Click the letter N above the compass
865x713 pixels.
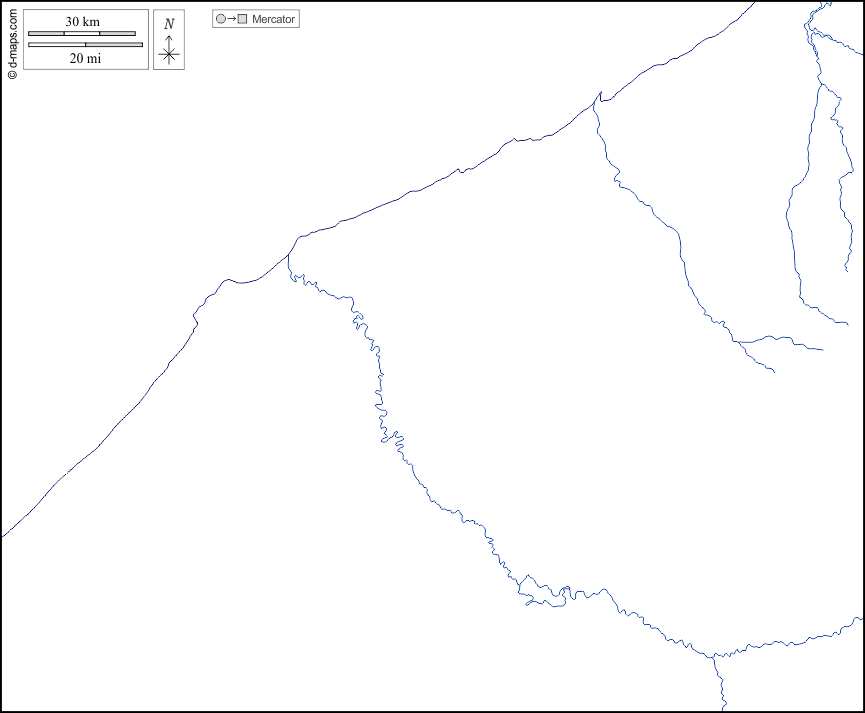coord(169,24)
